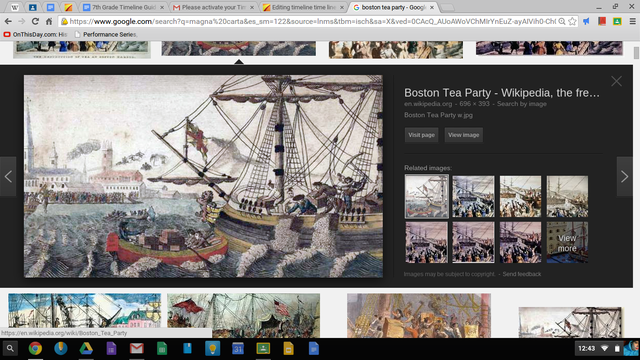The image size is (640, 360).
Task: Open Google Sheets green shelf icon
Action: (x=162, y=349)
